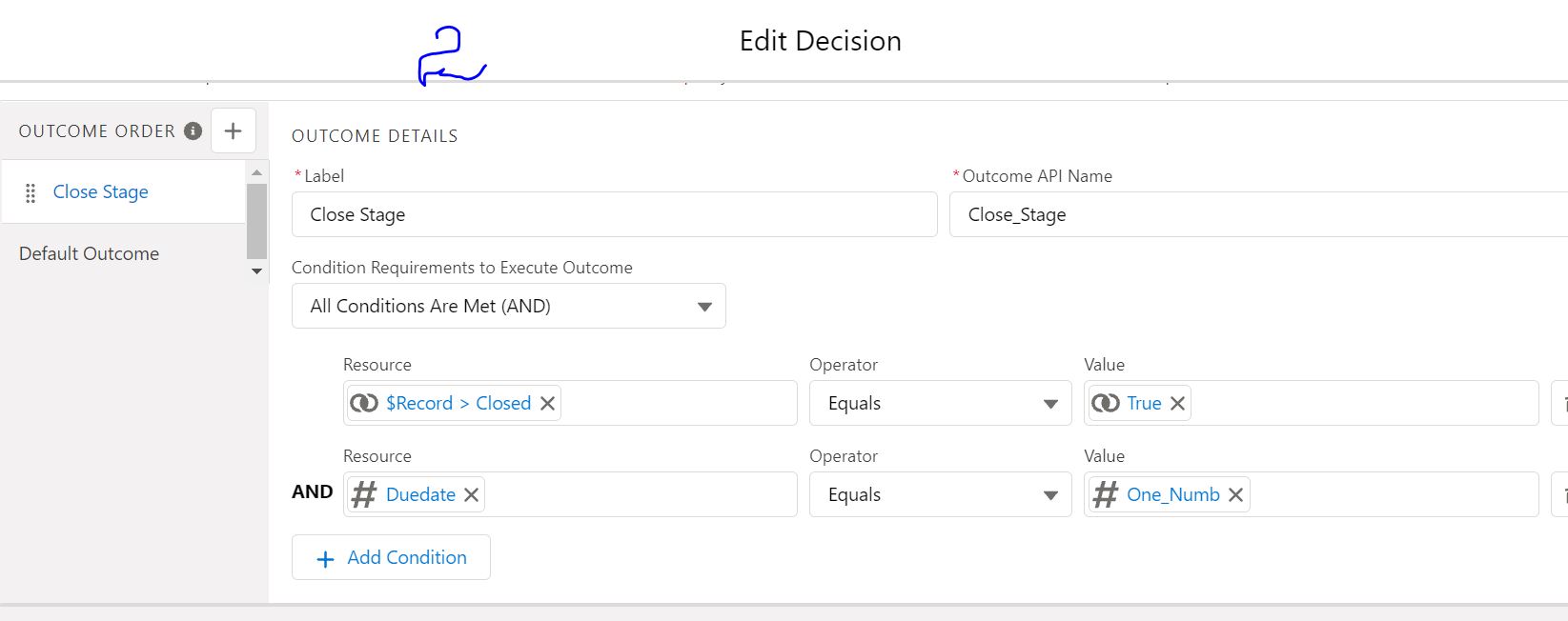Select the Close Stage outcome
1568x621 pixels.
point(101,192)
